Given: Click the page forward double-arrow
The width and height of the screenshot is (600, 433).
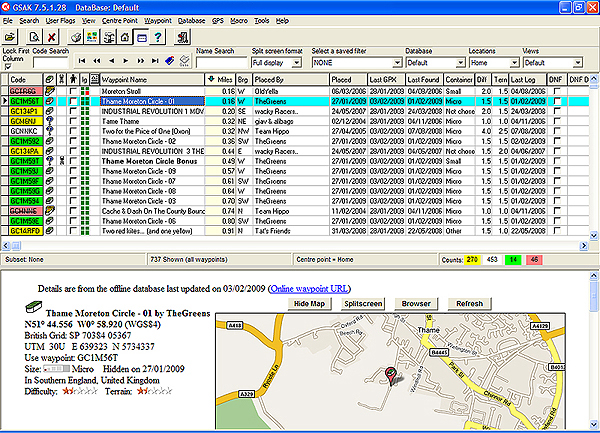Looking at the screenshot, I should click(140, 60).
